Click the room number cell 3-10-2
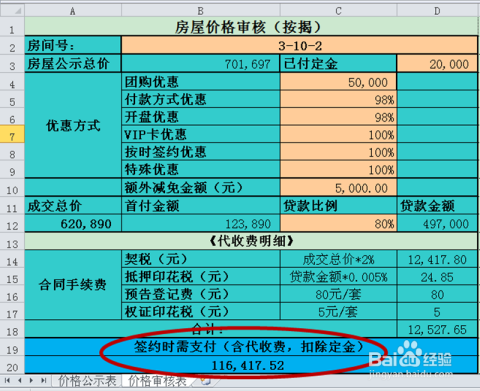The height and width of the screenshot is (391, 480). click(300, 45)
